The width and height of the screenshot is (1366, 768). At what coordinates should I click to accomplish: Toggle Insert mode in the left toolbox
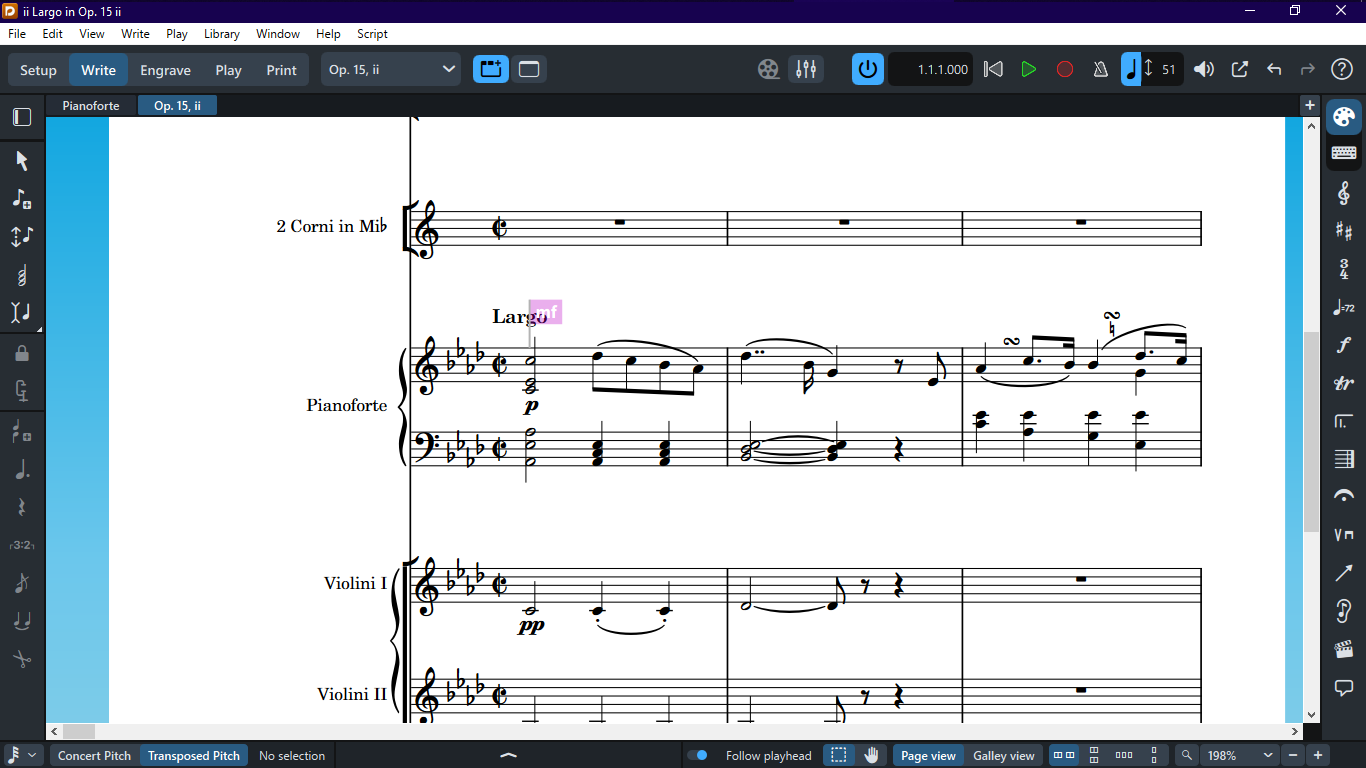(22, 313)
